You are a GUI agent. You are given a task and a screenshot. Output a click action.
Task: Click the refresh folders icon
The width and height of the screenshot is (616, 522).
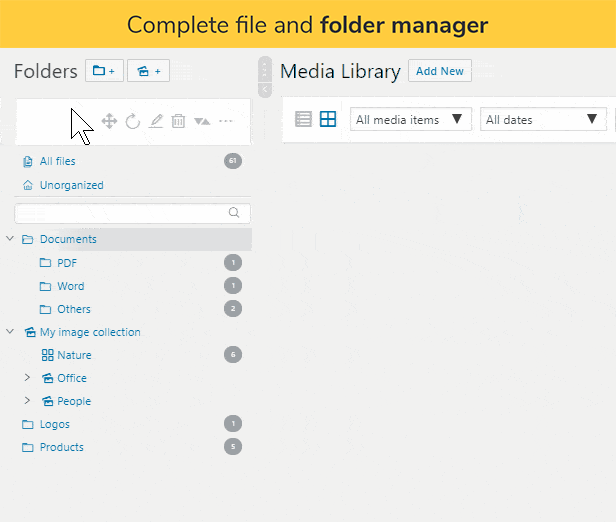click(133, 121)
